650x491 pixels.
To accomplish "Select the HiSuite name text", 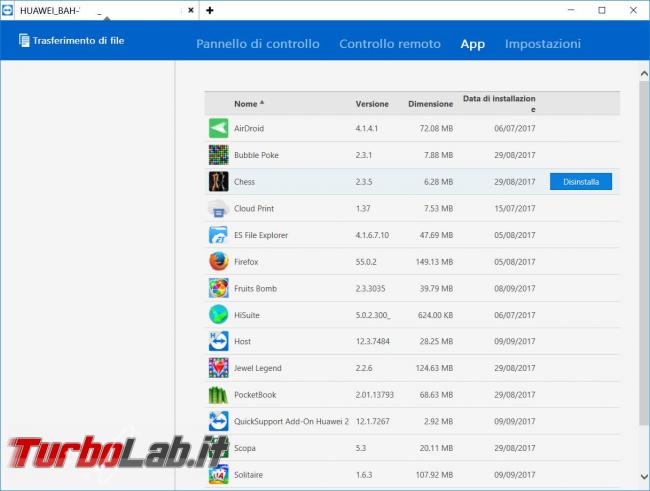I will point(247,315).
